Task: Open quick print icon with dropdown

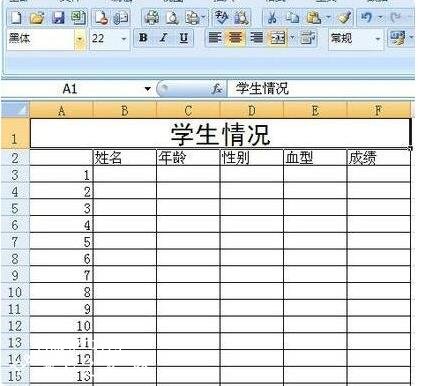Action: [196, 18]
